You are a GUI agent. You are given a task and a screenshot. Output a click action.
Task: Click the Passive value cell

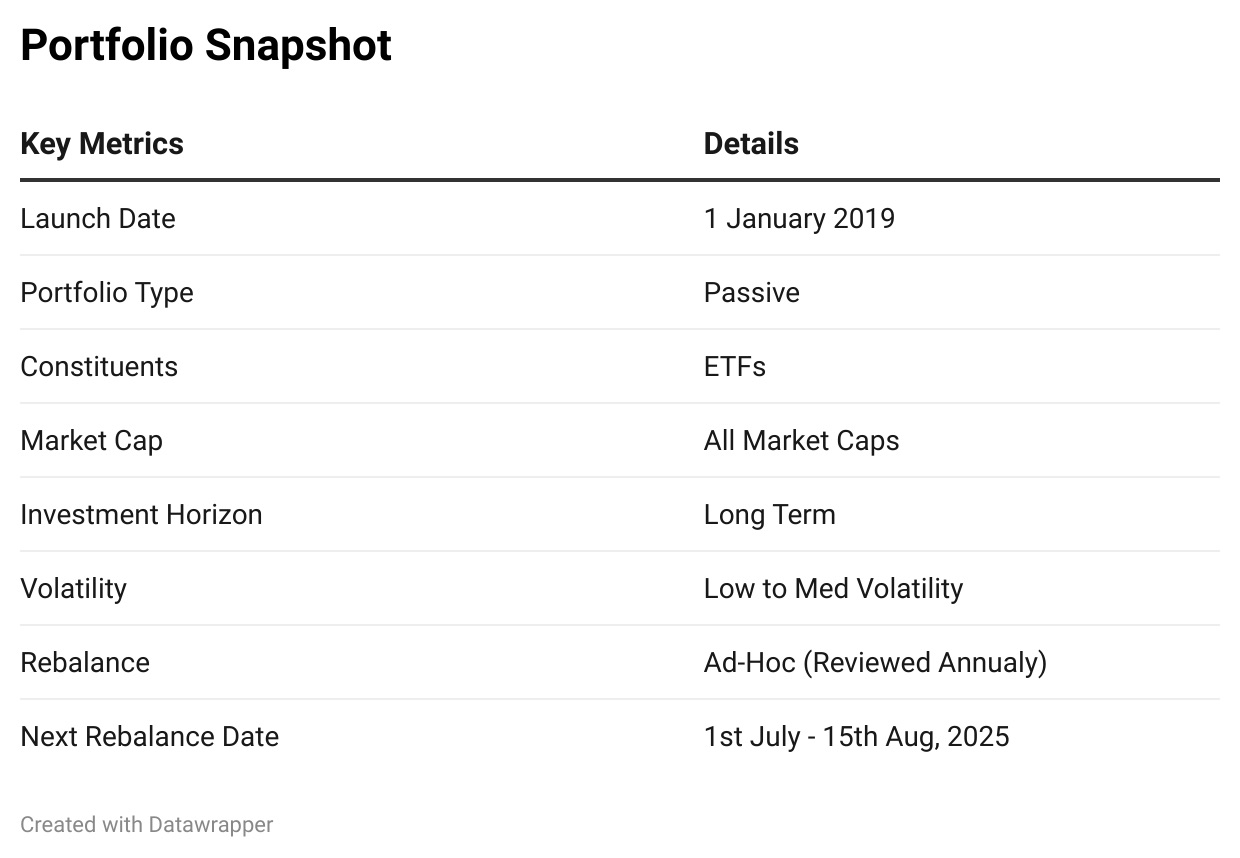point(752,292)
